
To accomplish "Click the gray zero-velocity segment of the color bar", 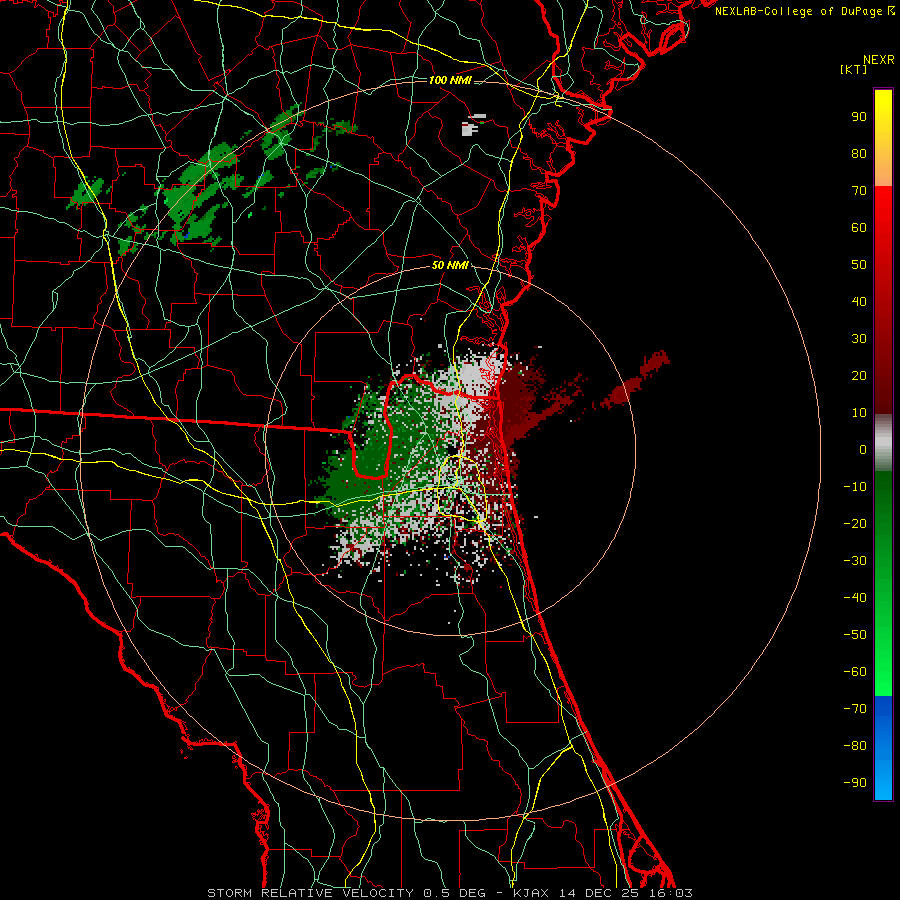I will pyautogui.click(x=883, y=443).
